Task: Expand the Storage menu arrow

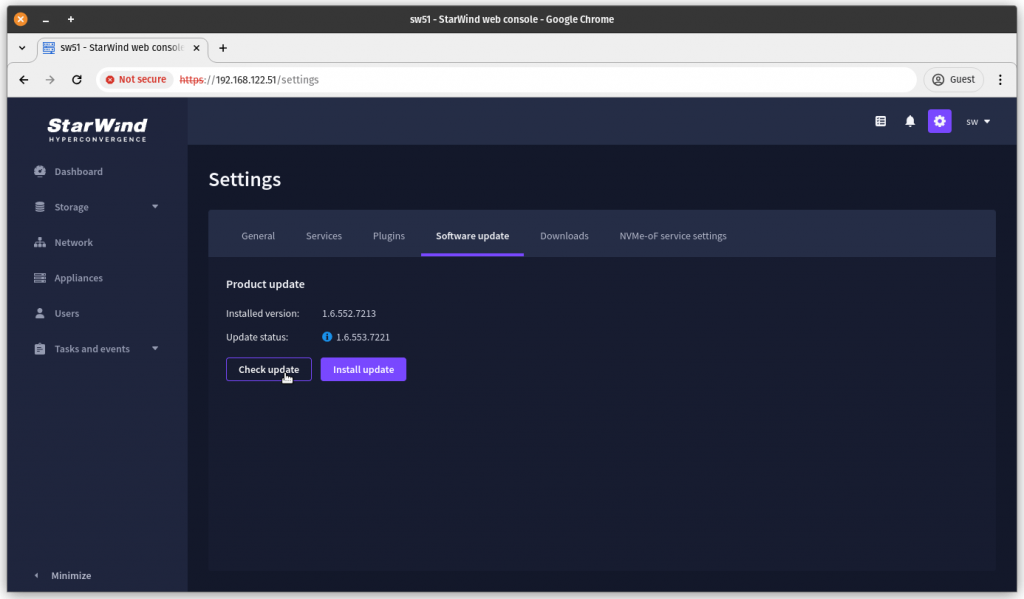Action: [x=155, y=206]
